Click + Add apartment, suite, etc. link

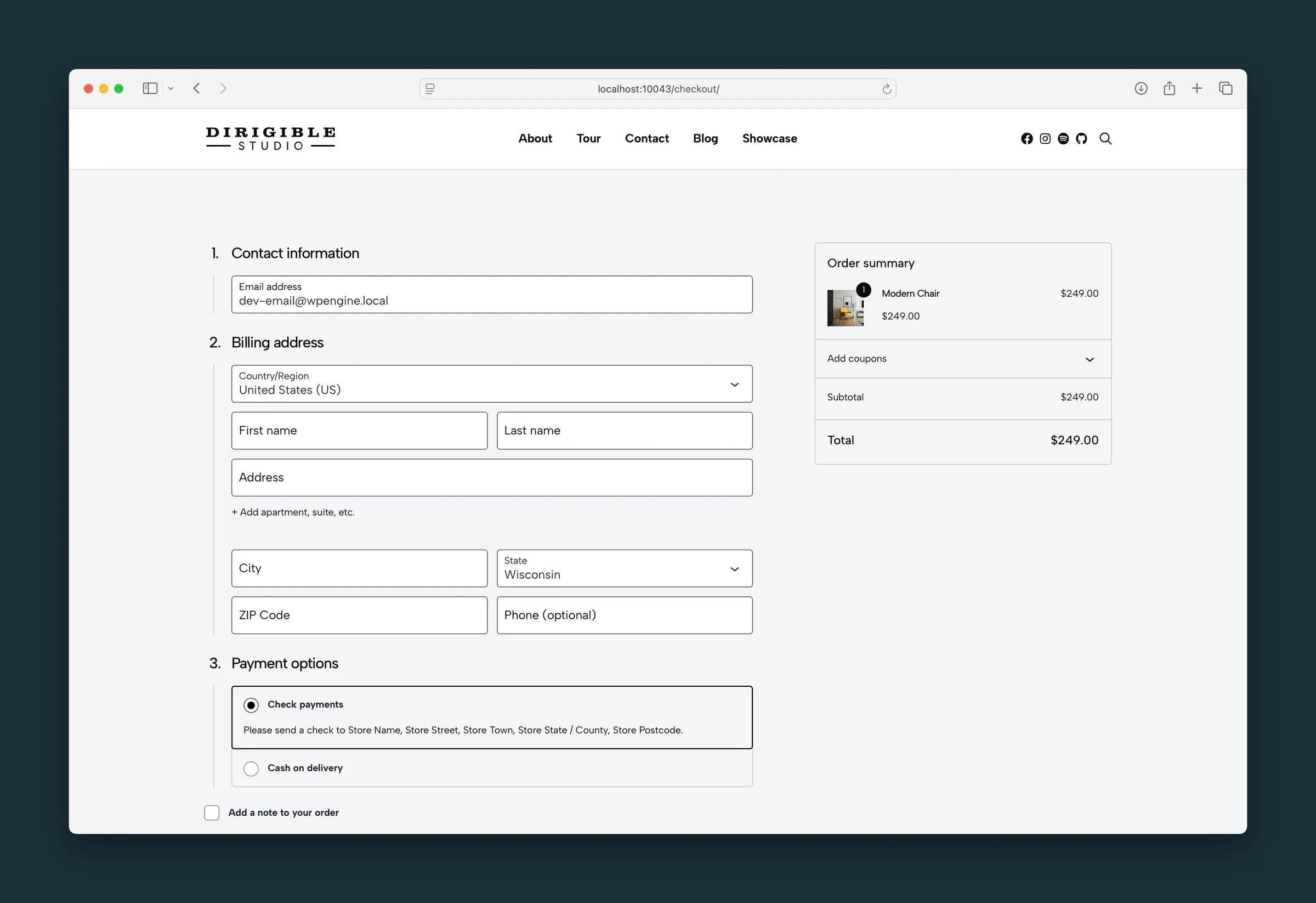[x=293, y=512]
